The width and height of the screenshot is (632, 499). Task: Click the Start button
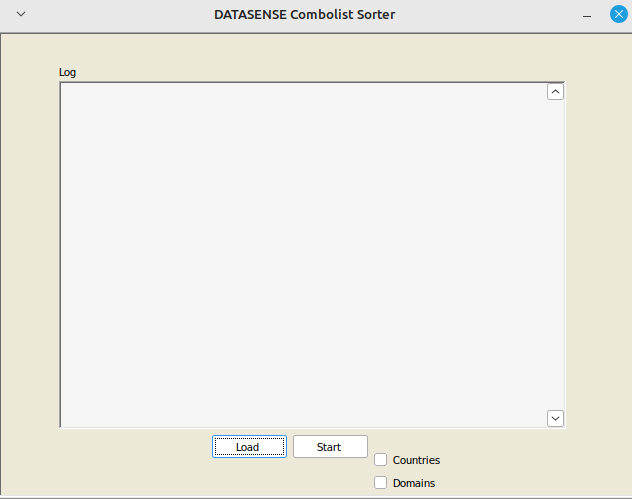(330, 447)
